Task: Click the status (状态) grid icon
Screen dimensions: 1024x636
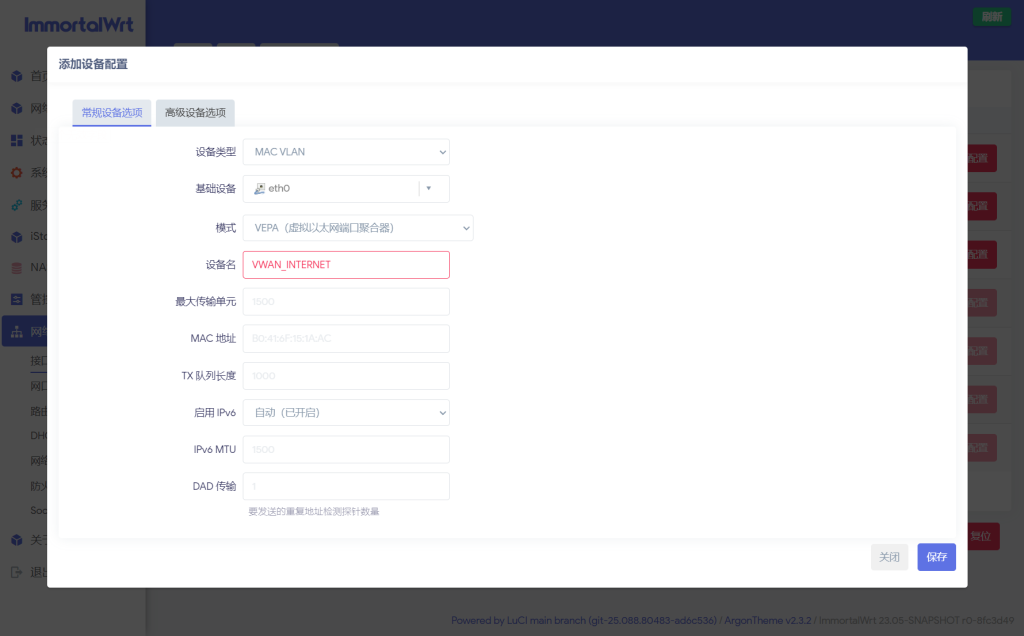Action: click(17, 140)
